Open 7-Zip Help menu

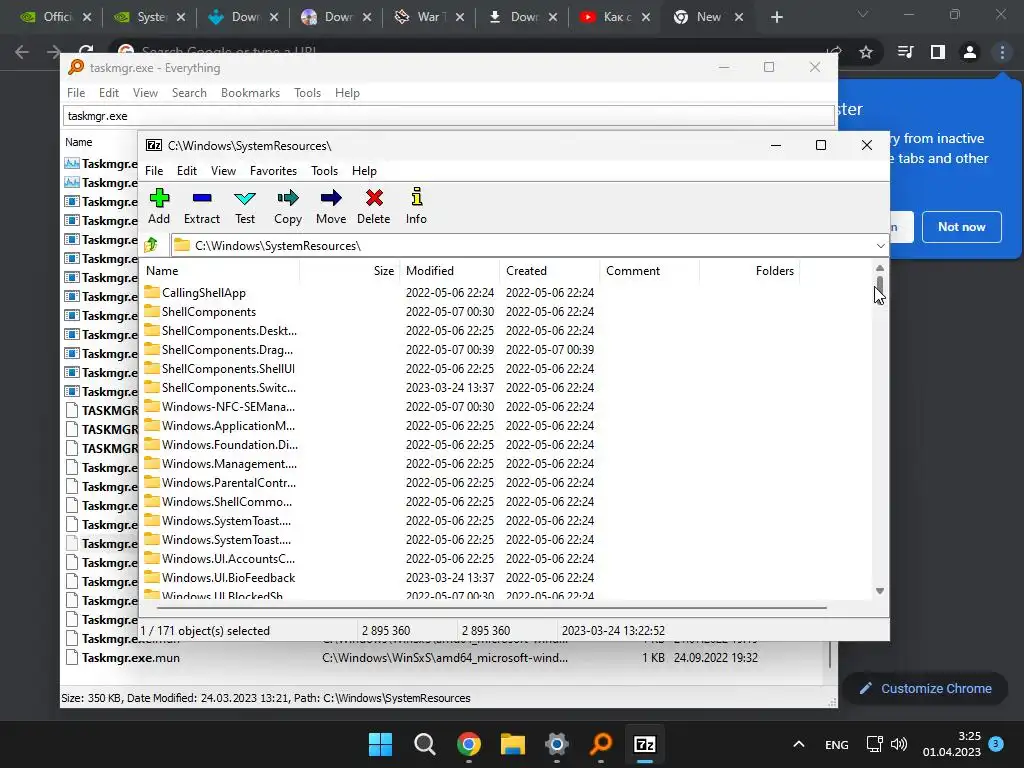[x=364, y=170]
